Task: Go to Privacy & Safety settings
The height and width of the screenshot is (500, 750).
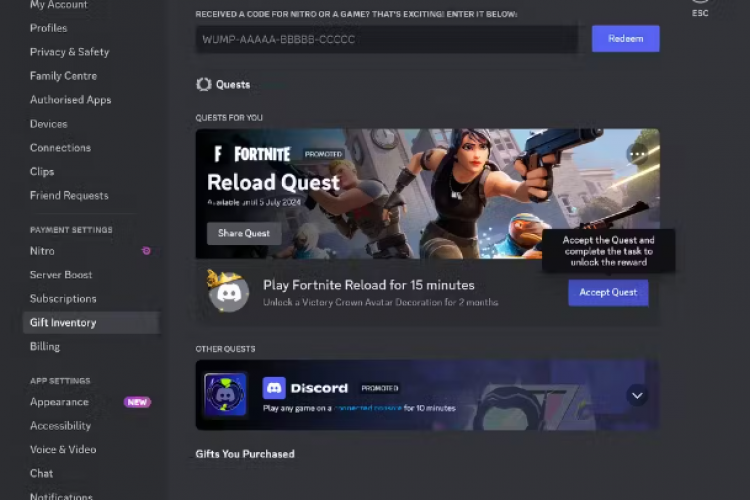Action: [69, 52]
